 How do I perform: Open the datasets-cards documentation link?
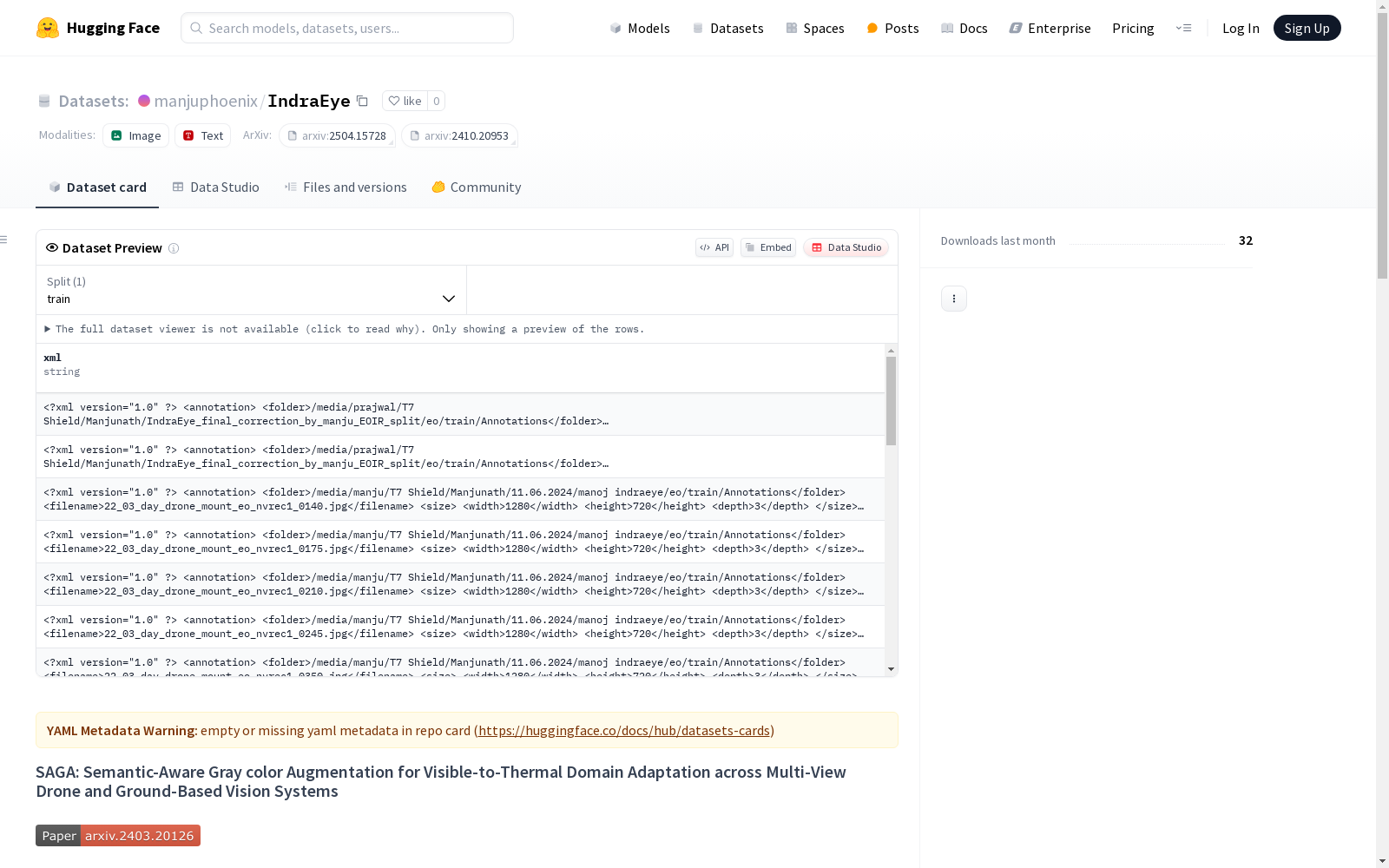click(624, 731)
